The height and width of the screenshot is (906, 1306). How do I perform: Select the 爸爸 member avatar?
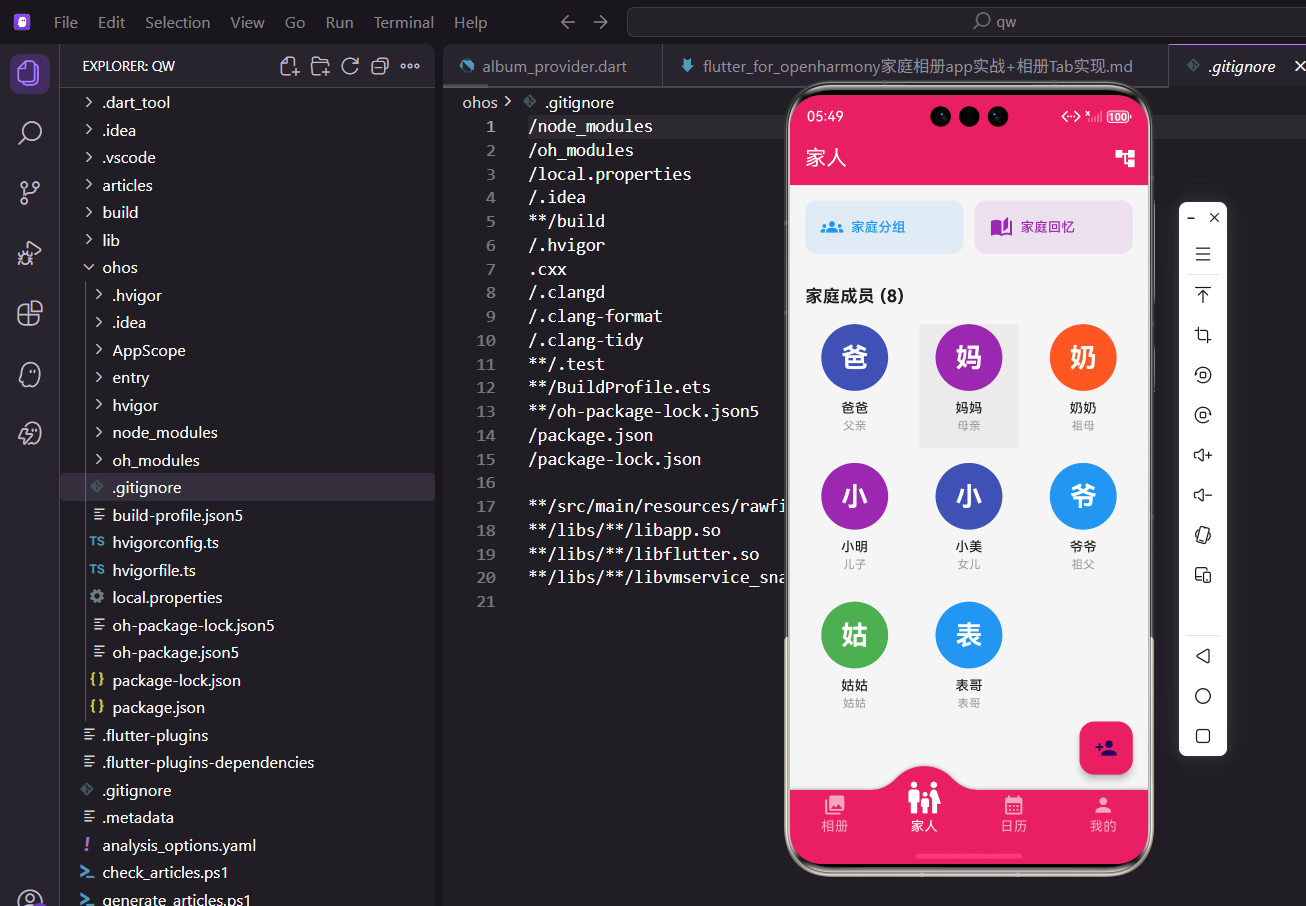point(855,357)
